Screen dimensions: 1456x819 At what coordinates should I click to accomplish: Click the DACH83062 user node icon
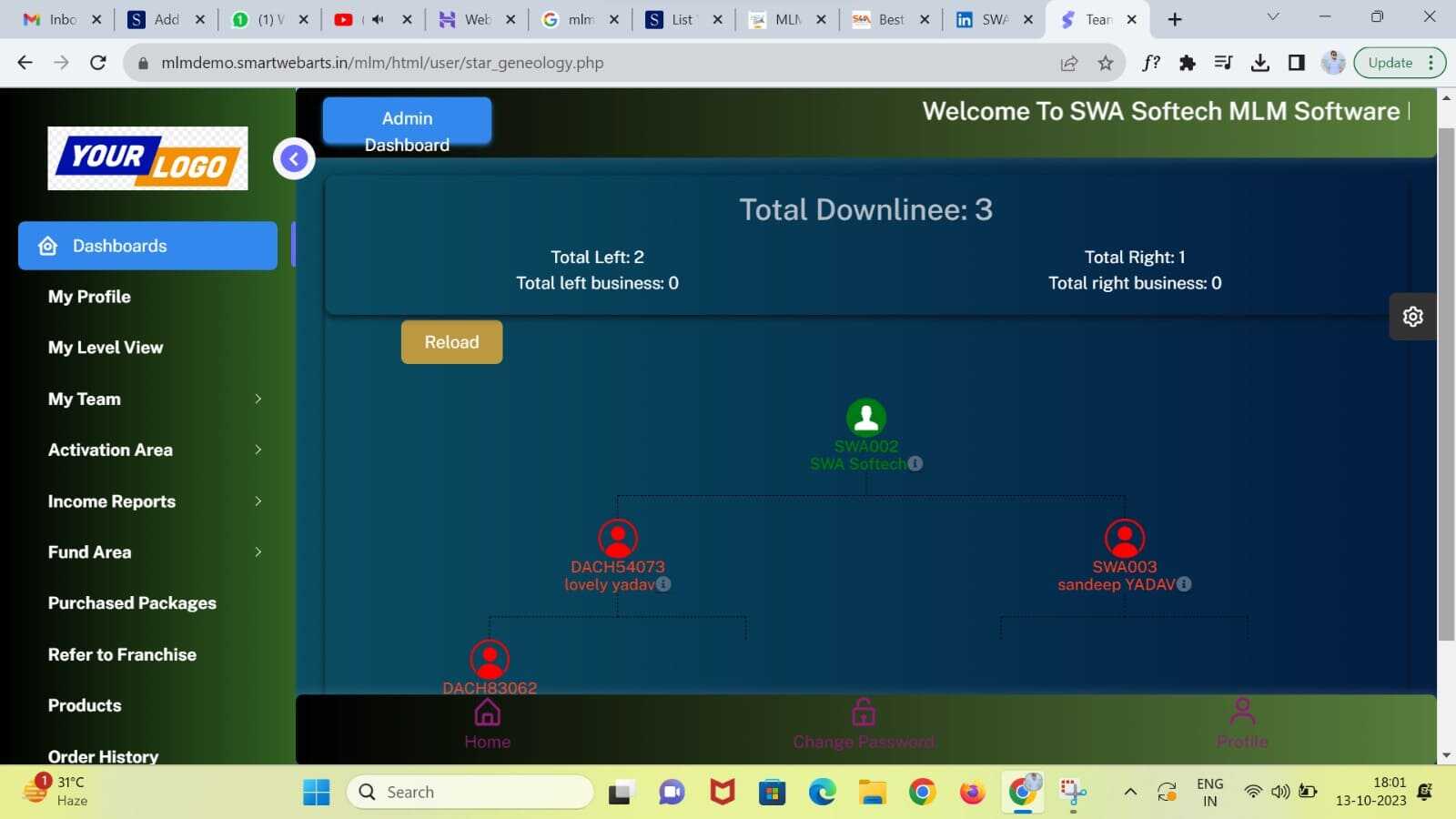point(490,659)
